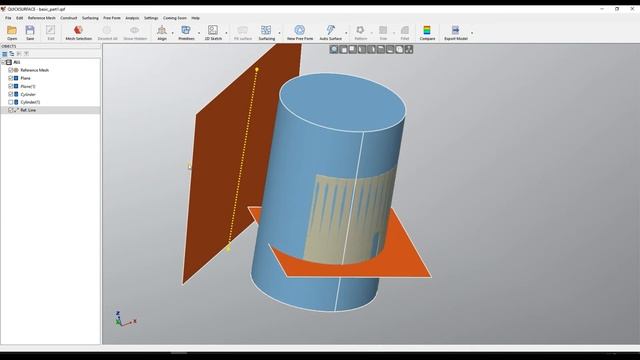This screenshot has height=360, width=640.
Task: Open the Analysis menu
Action: click(132, 18)
